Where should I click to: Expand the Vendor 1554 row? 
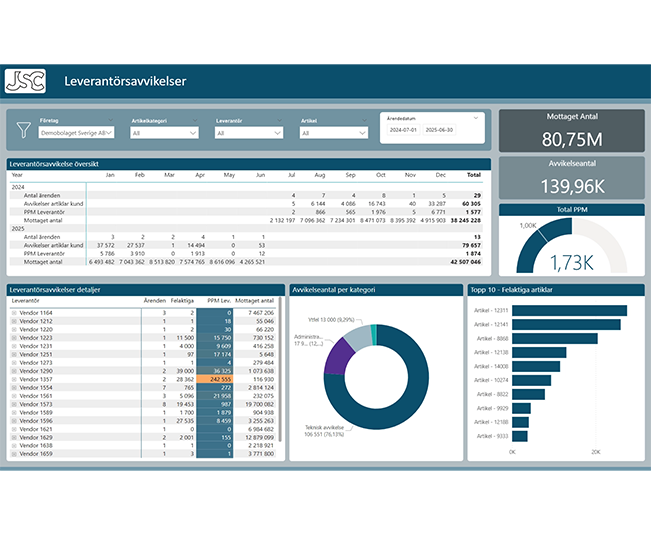coord(14,388)
